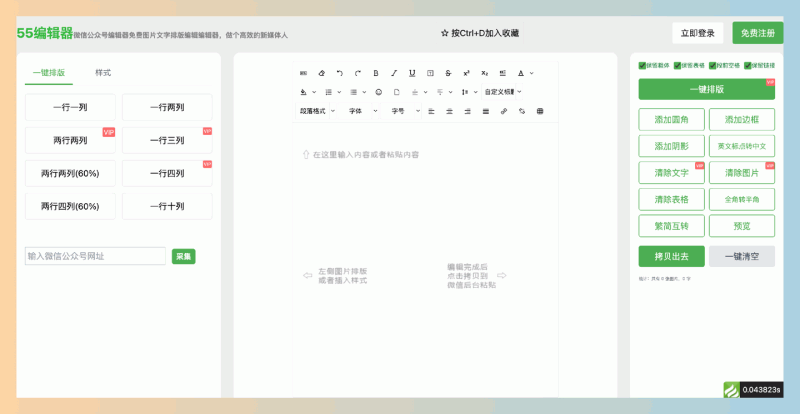Select the 一行三列 layout

(x=167, y=140)
